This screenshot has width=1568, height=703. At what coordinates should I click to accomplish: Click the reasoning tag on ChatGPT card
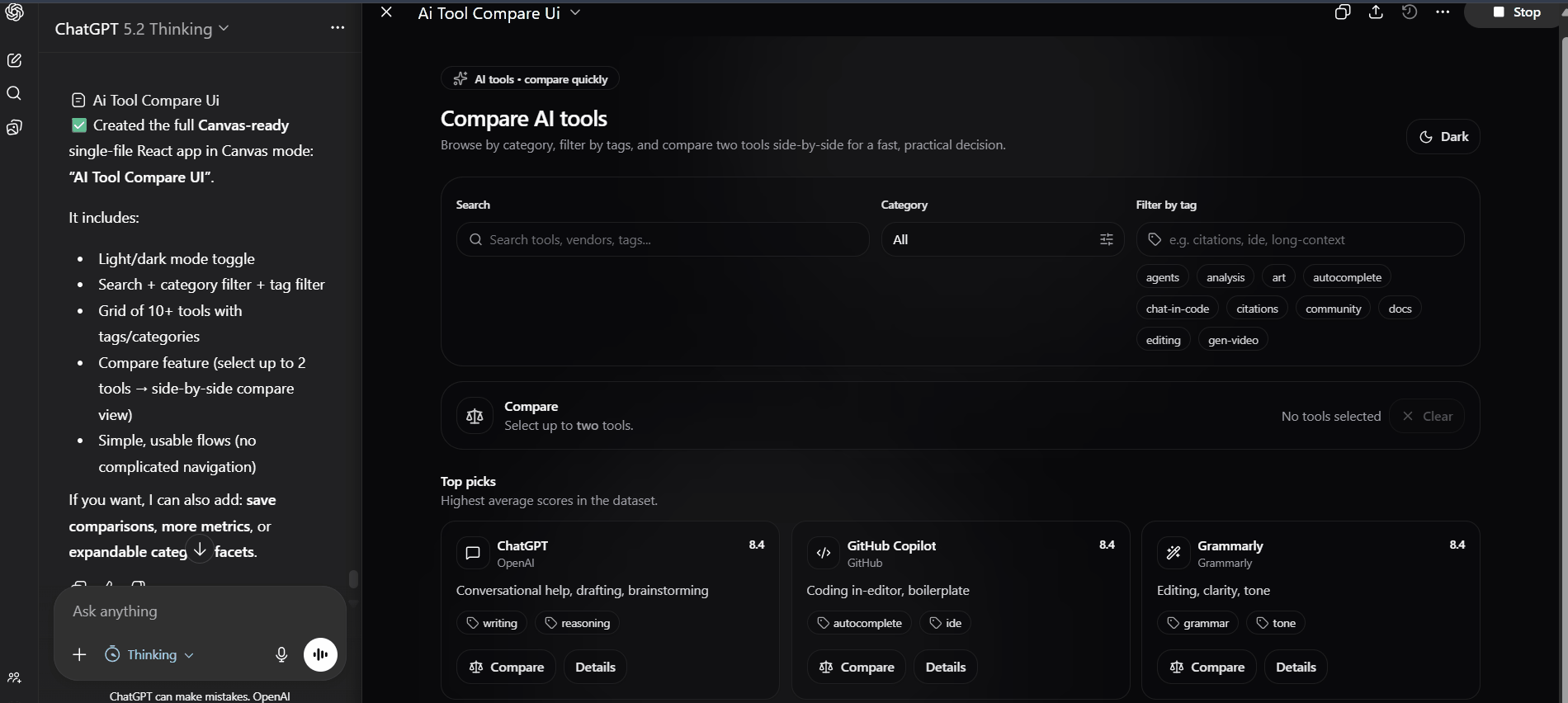coord(577,623)
